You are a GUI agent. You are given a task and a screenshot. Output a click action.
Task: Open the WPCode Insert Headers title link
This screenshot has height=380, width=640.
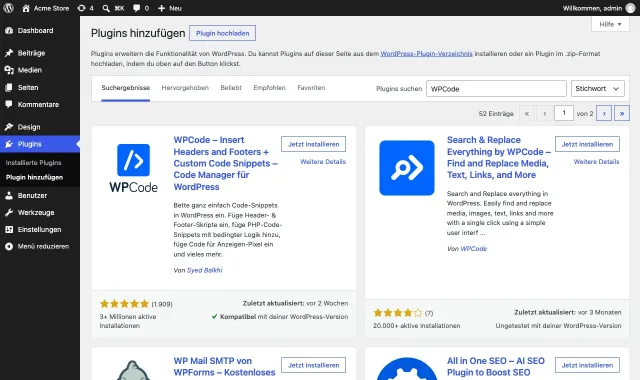coord(225,163)
